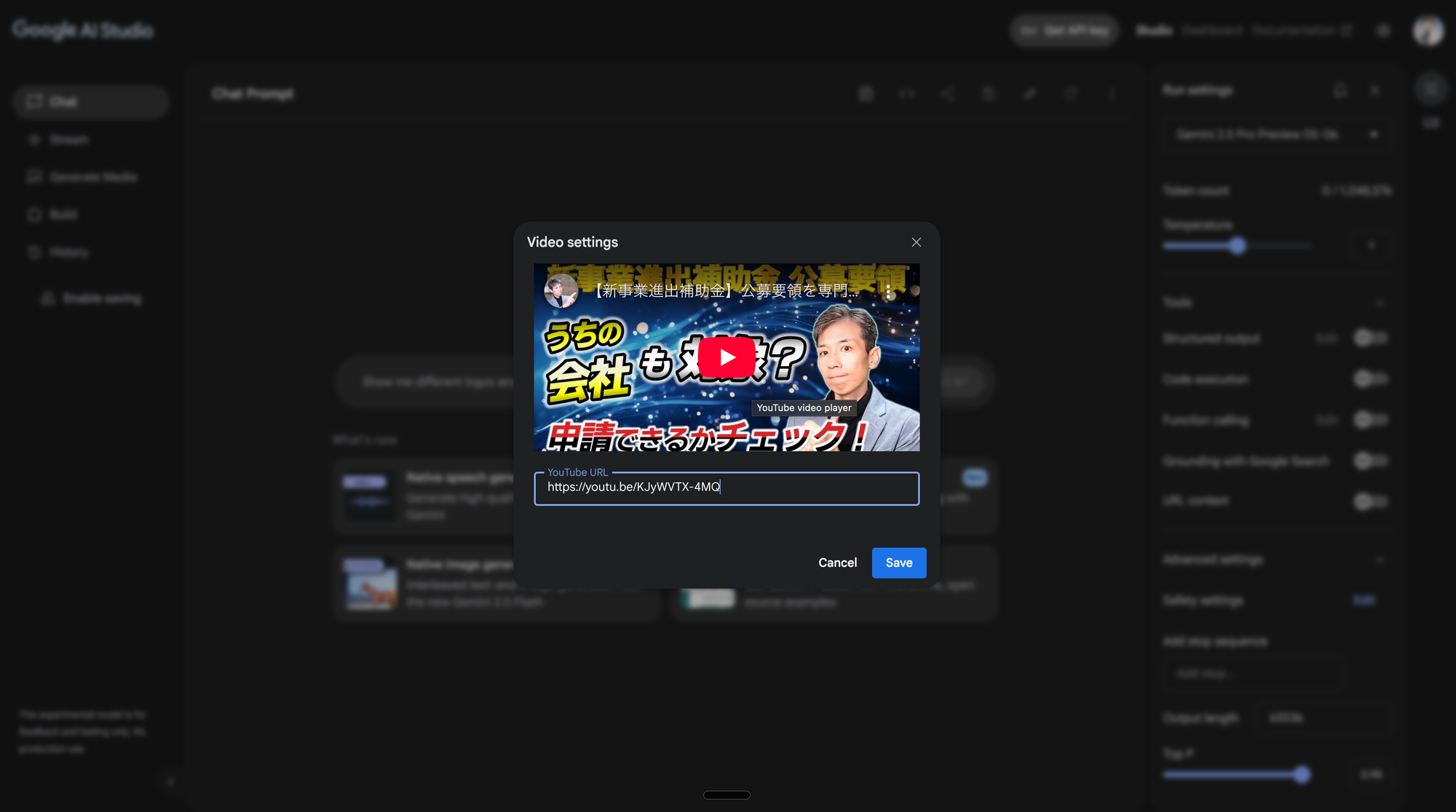Toggle Structured output switch
The image size is (1456, 812).
1370,338
